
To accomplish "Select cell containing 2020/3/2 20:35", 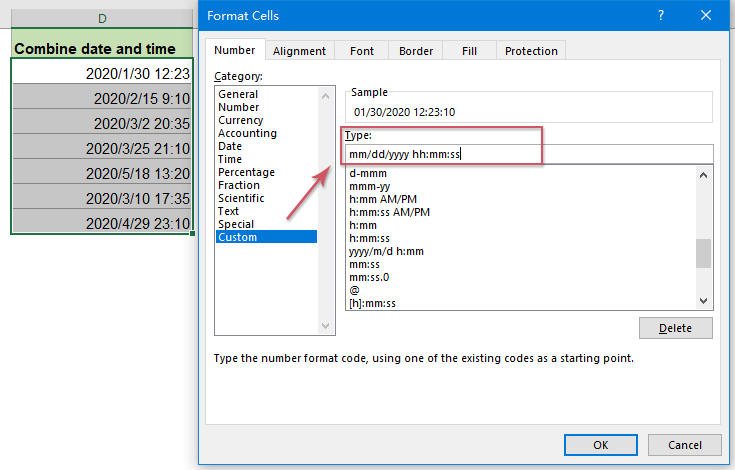I will [x=102, y=123].
